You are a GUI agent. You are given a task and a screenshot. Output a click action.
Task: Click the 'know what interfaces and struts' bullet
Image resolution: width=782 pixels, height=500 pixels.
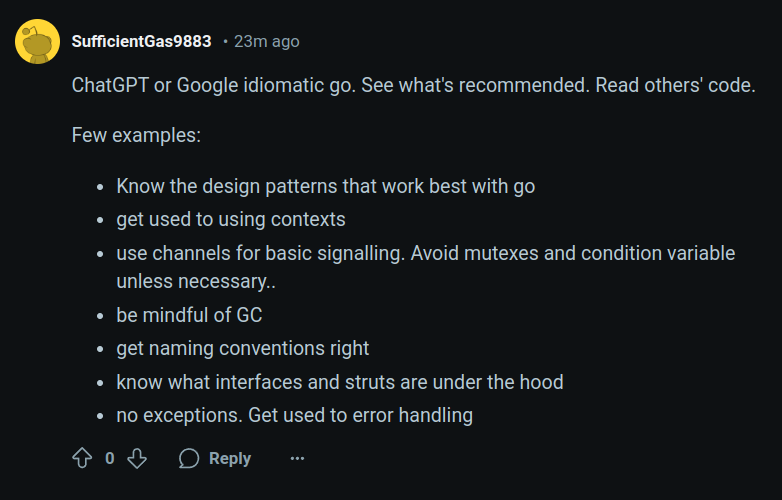pyautogui.click(x=340, y=382)
